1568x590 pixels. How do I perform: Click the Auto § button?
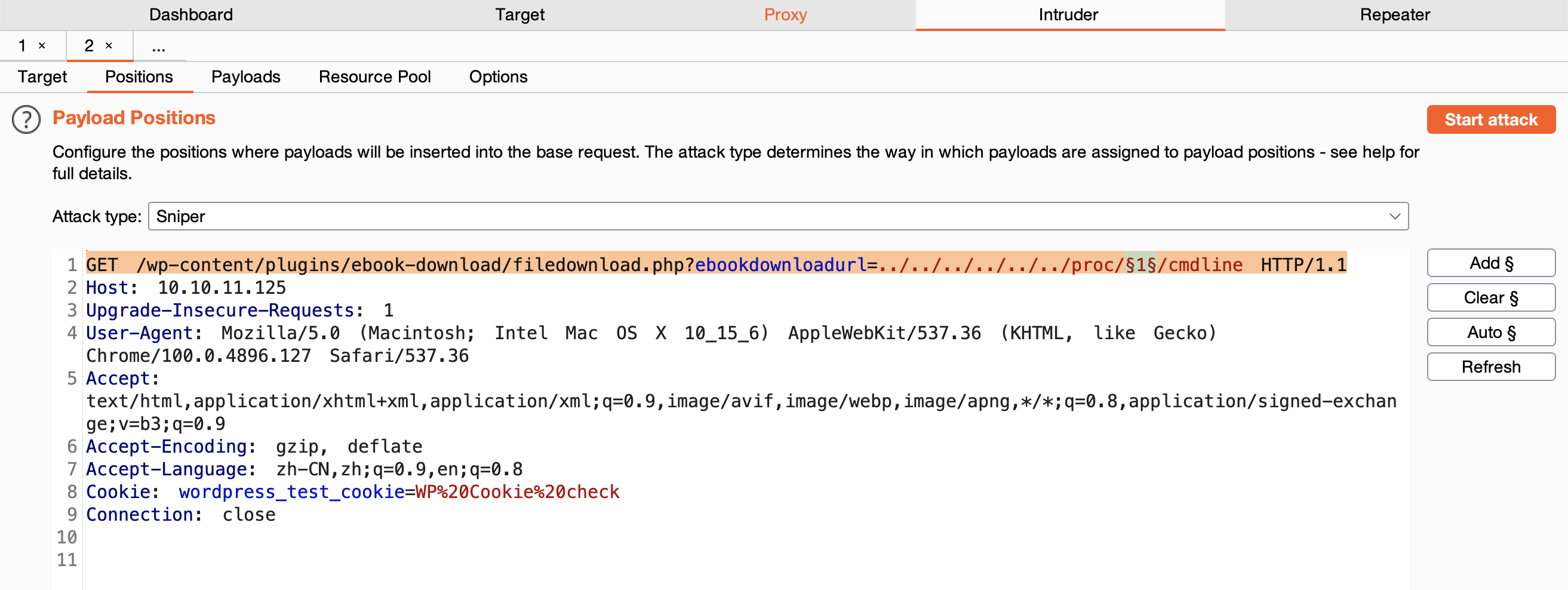(x=1490, y=333)
